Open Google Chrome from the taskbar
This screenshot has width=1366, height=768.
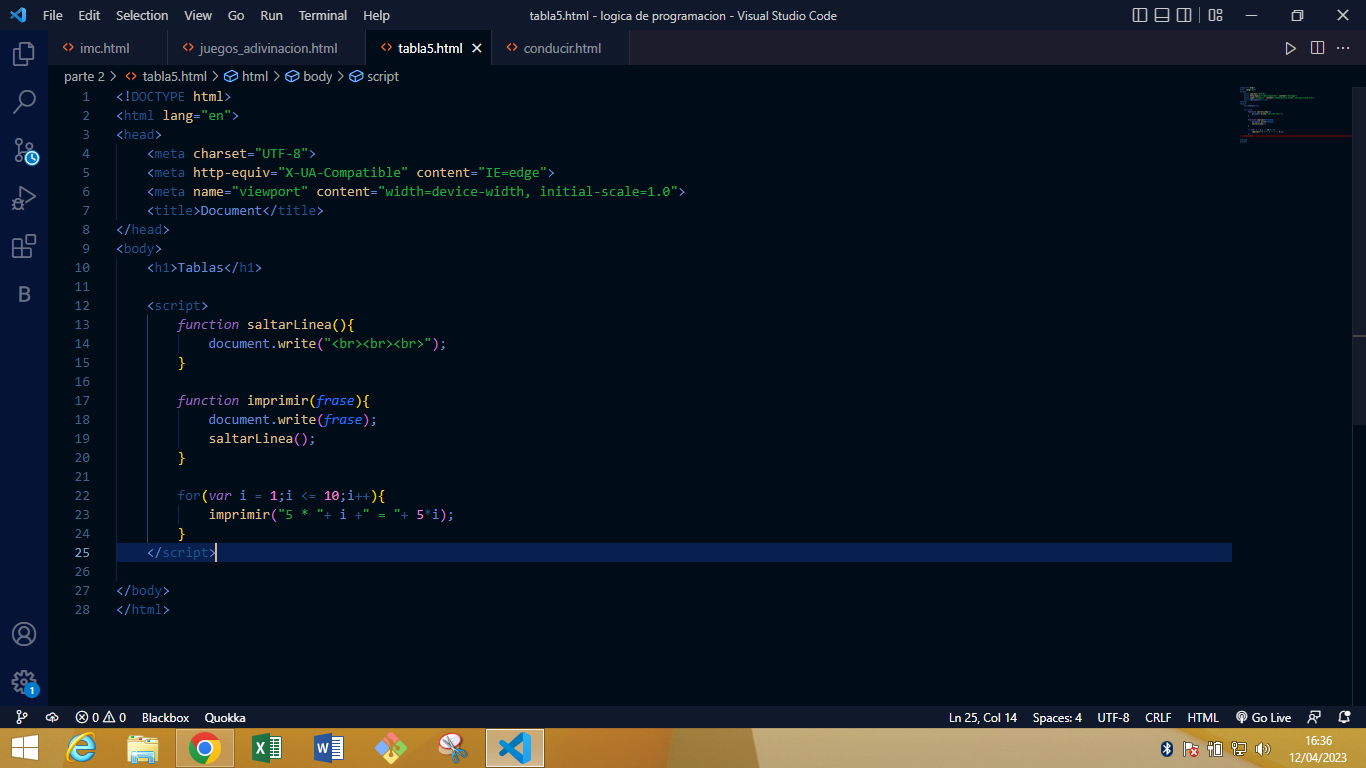[x=204, y=748]
